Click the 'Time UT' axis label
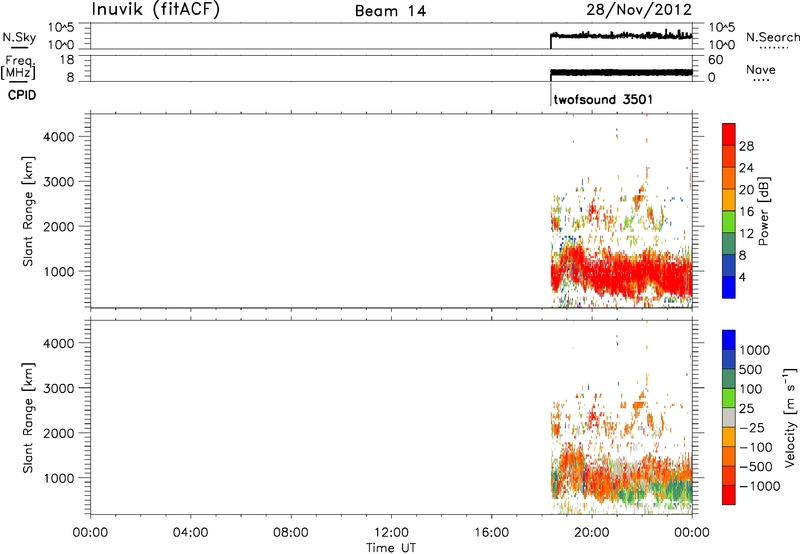 pos(391,548)
